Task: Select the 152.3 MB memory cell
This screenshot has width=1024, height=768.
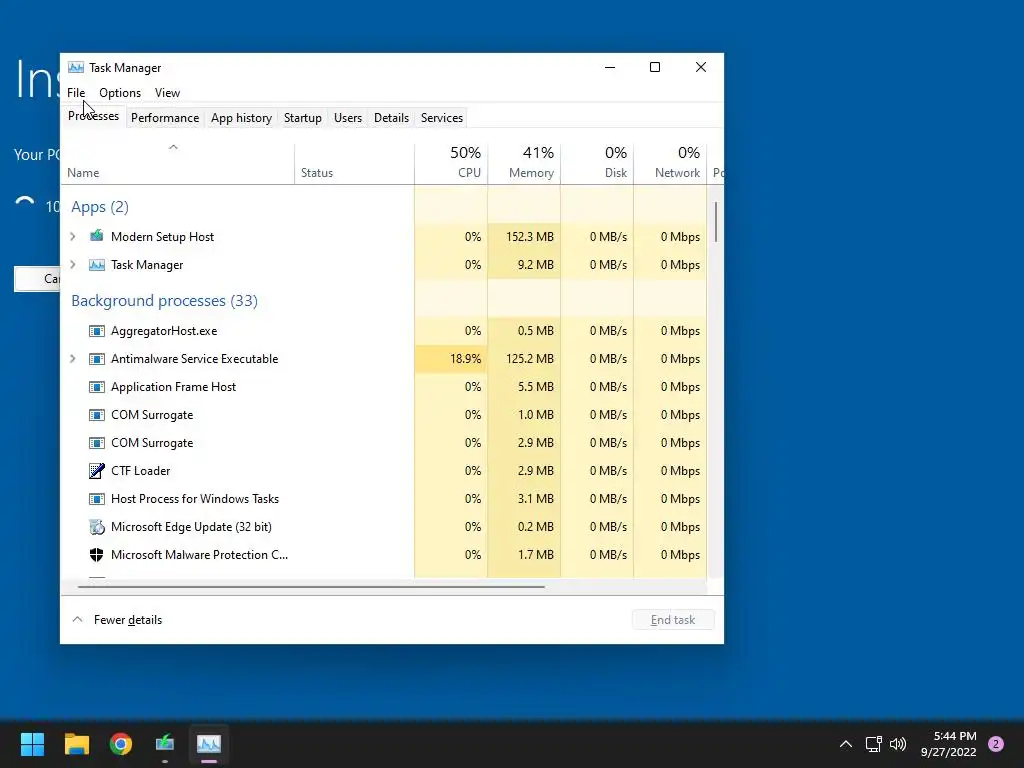Action: point(524,236)
